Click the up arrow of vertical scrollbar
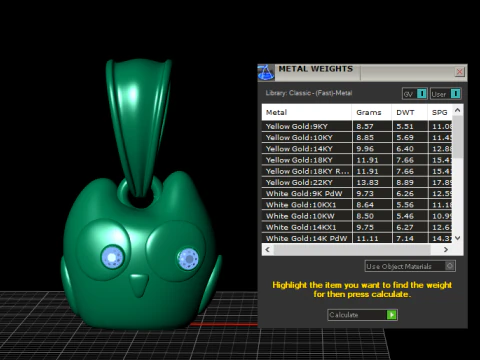This screenshot has width=480, height=360. (458, 110)
